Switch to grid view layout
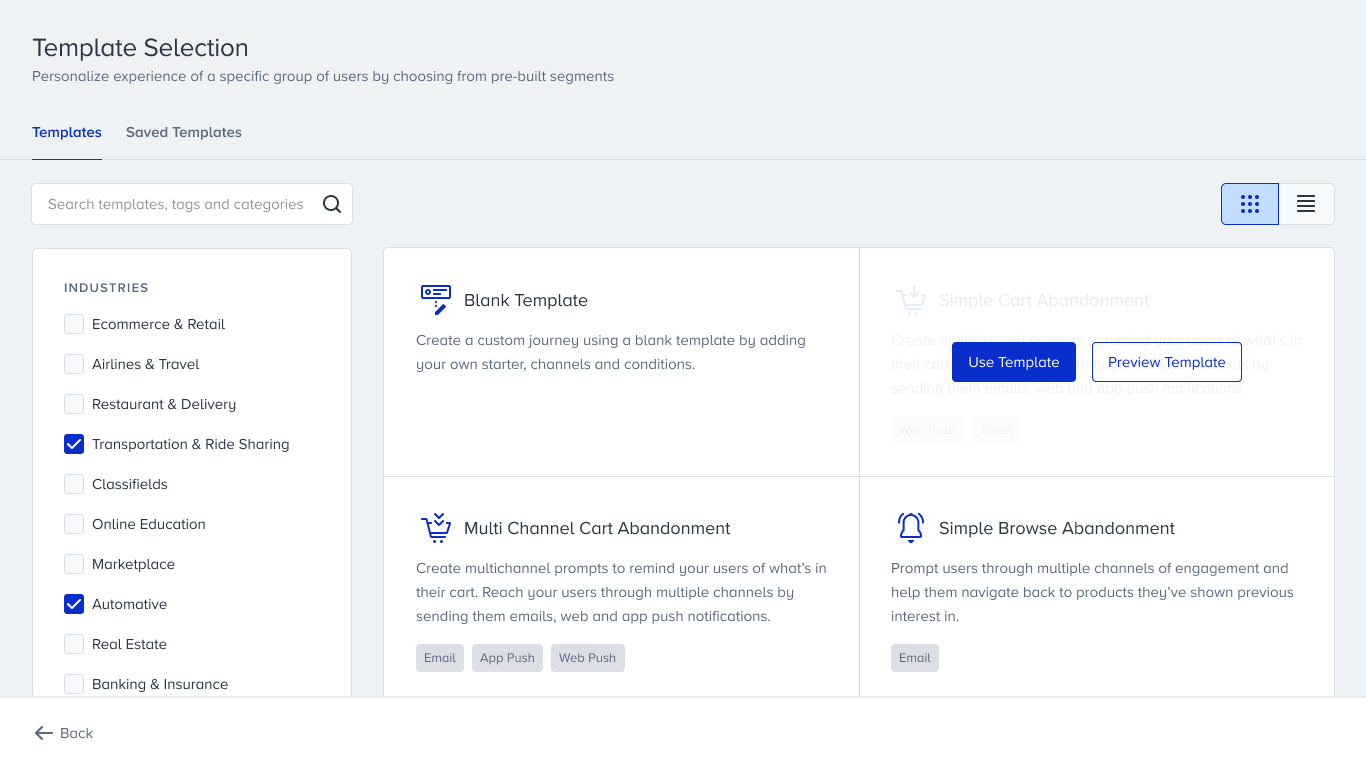The image size is (1366, 768). (1249, 204)
